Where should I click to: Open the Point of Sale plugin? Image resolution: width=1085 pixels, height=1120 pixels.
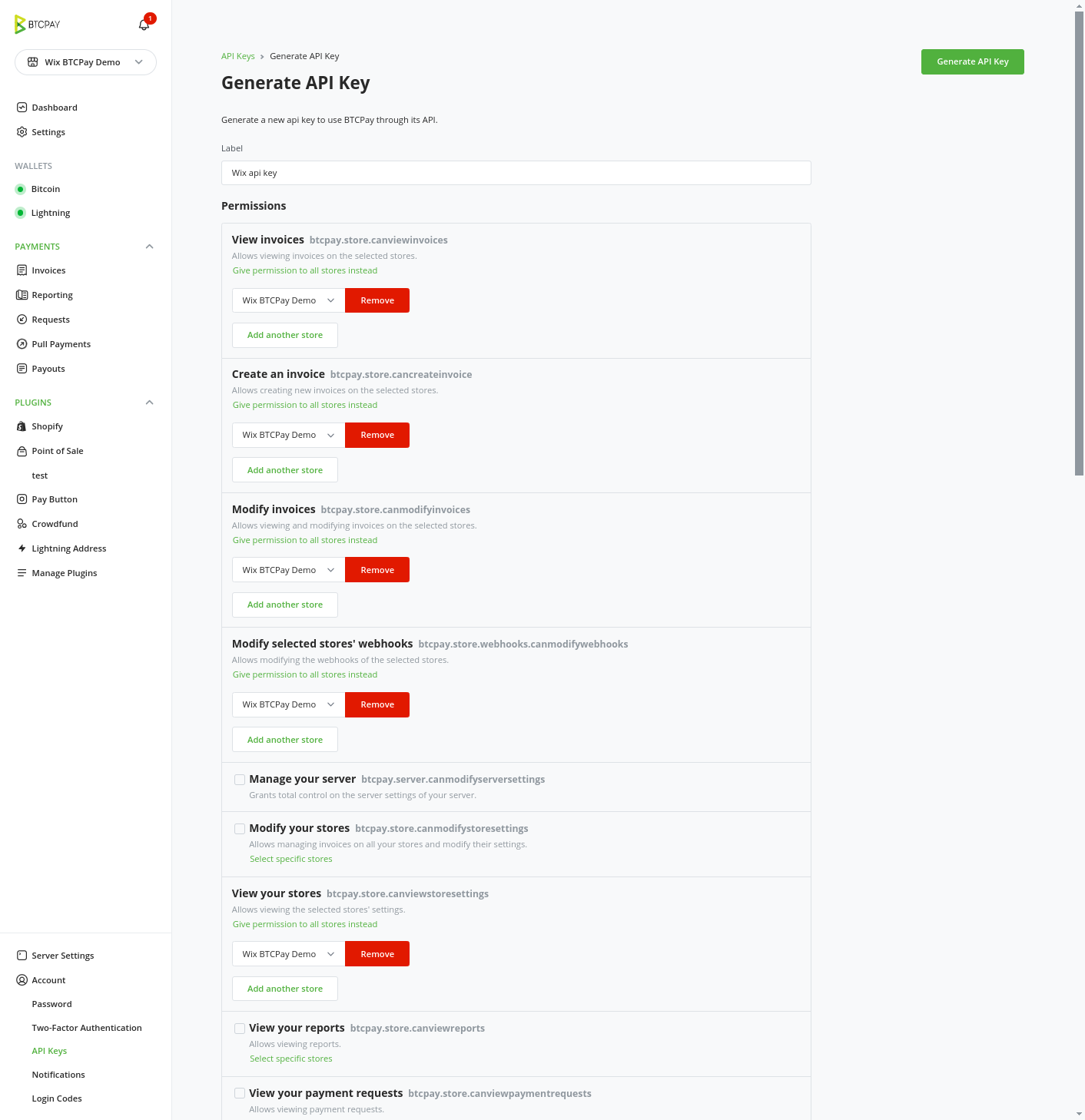[x=57, y=451]
